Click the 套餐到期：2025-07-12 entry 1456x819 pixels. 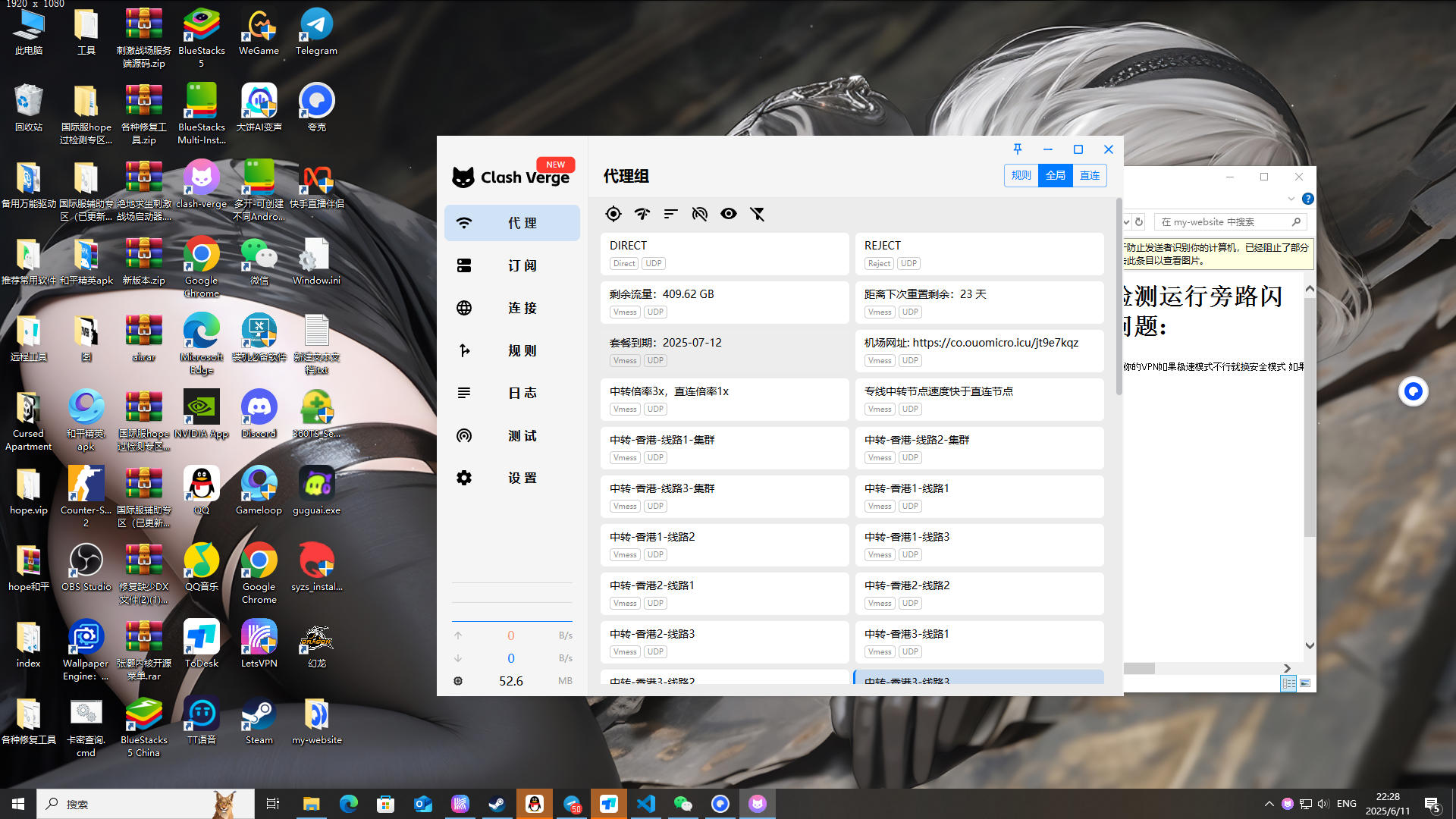pyautogui.click(x=724, y=350)
